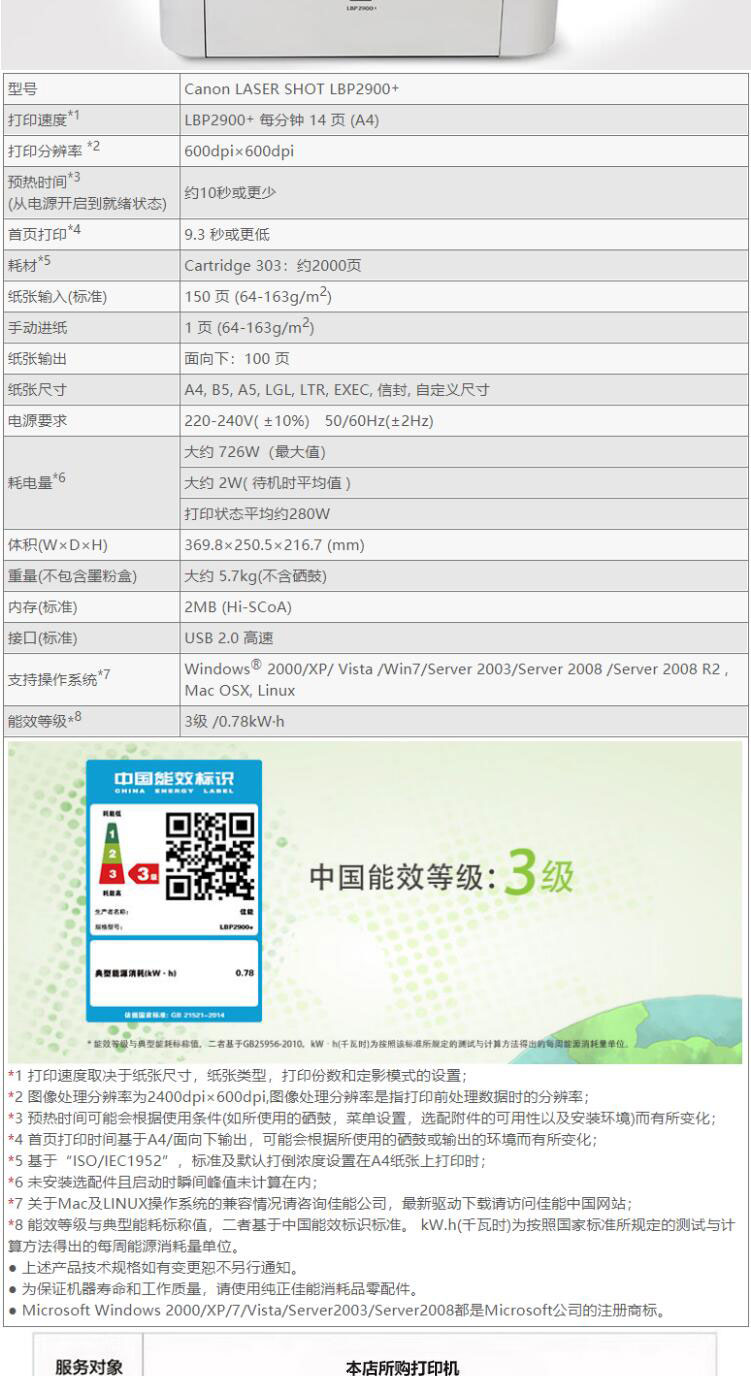Click 'Cartridge 303：约2000页' value
The width and height of the screenshot is (751, 1376).
273,266
